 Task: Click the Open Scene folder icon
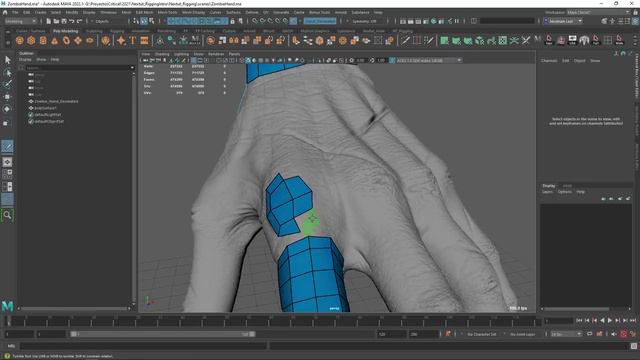click(x=56, y=21)
